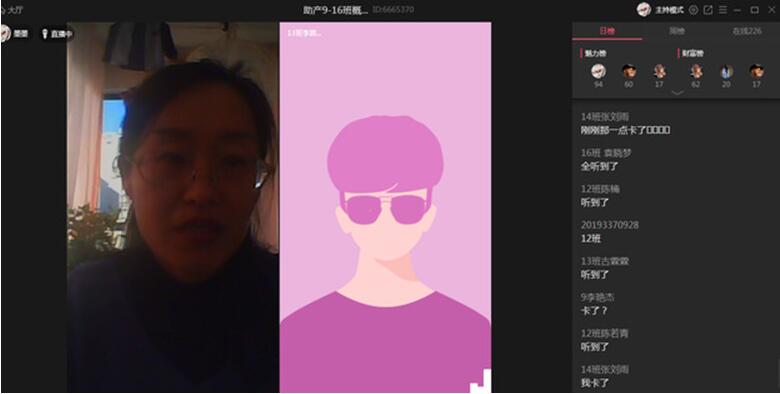780x394 pixels.
Task: Open the diamond-shaped icon in title bar
Action: point(693,10)
